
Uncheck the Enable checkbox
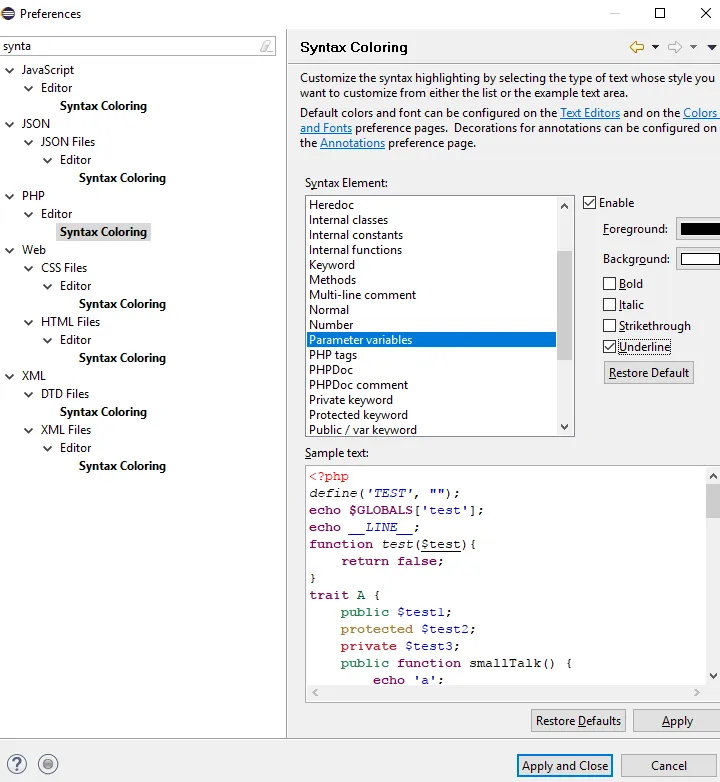589,203
